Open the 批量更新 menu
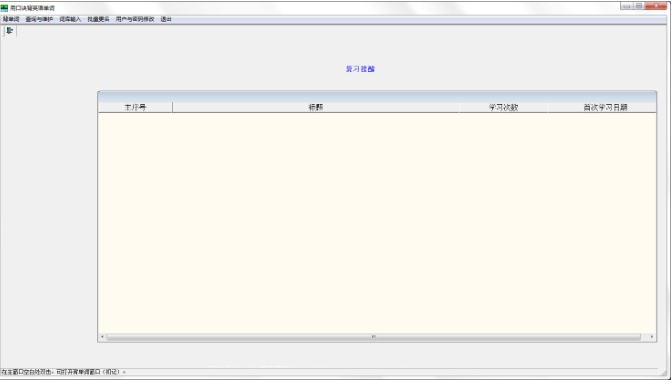 tap(98, 19)
